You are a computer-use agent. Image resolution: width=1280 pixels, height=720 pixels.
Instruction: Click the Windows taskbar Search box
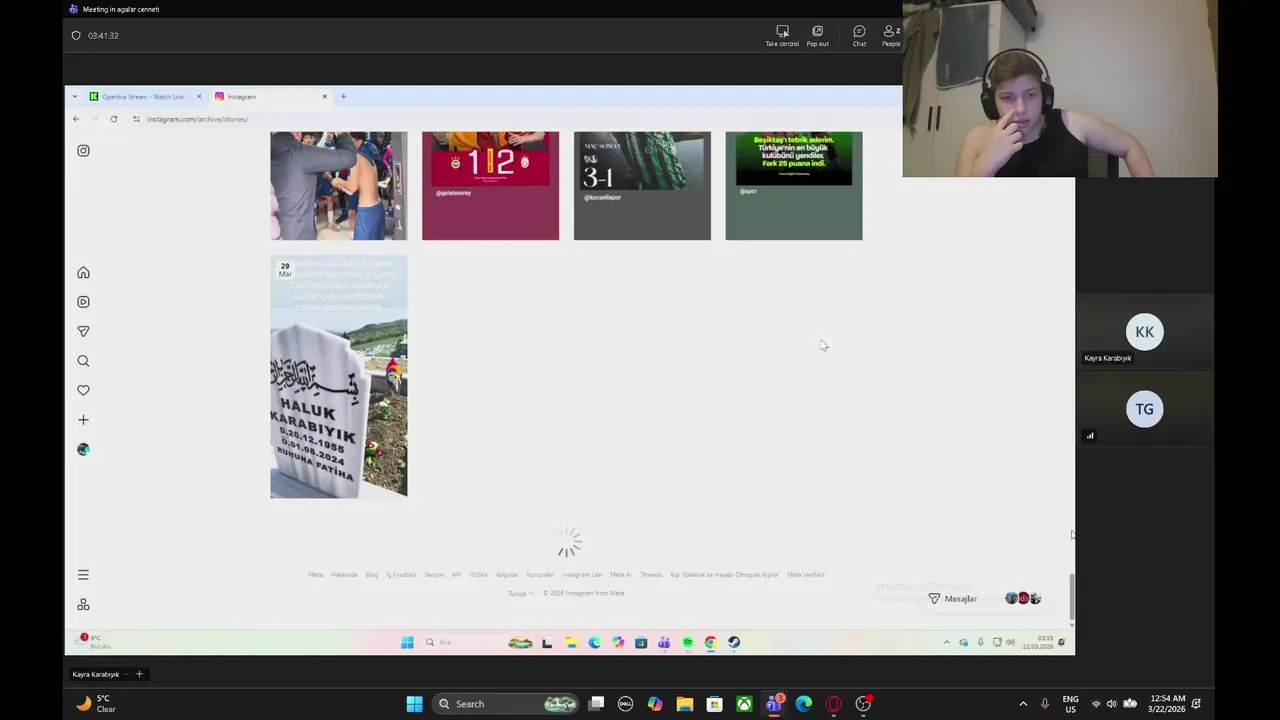pyautogui.click(x=506, y=704)
